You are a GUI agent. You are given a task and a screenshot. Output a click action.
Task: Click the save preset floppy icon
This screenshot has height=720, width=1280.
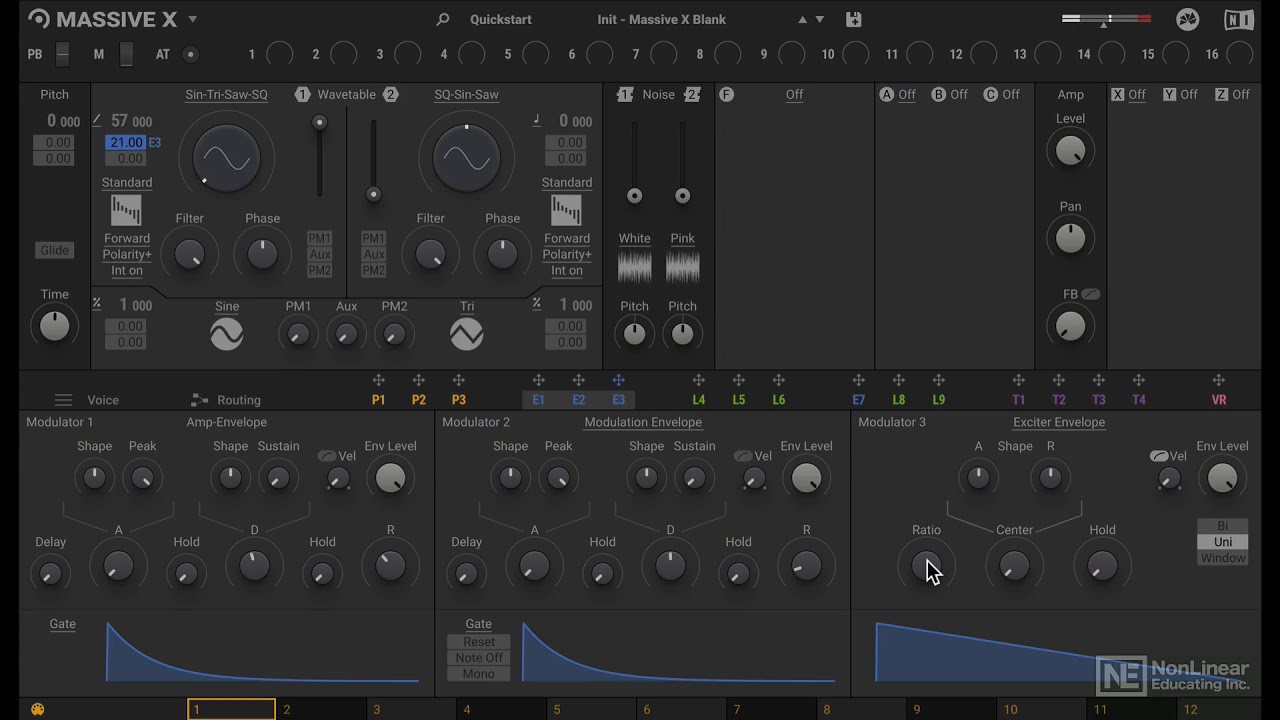853,19
